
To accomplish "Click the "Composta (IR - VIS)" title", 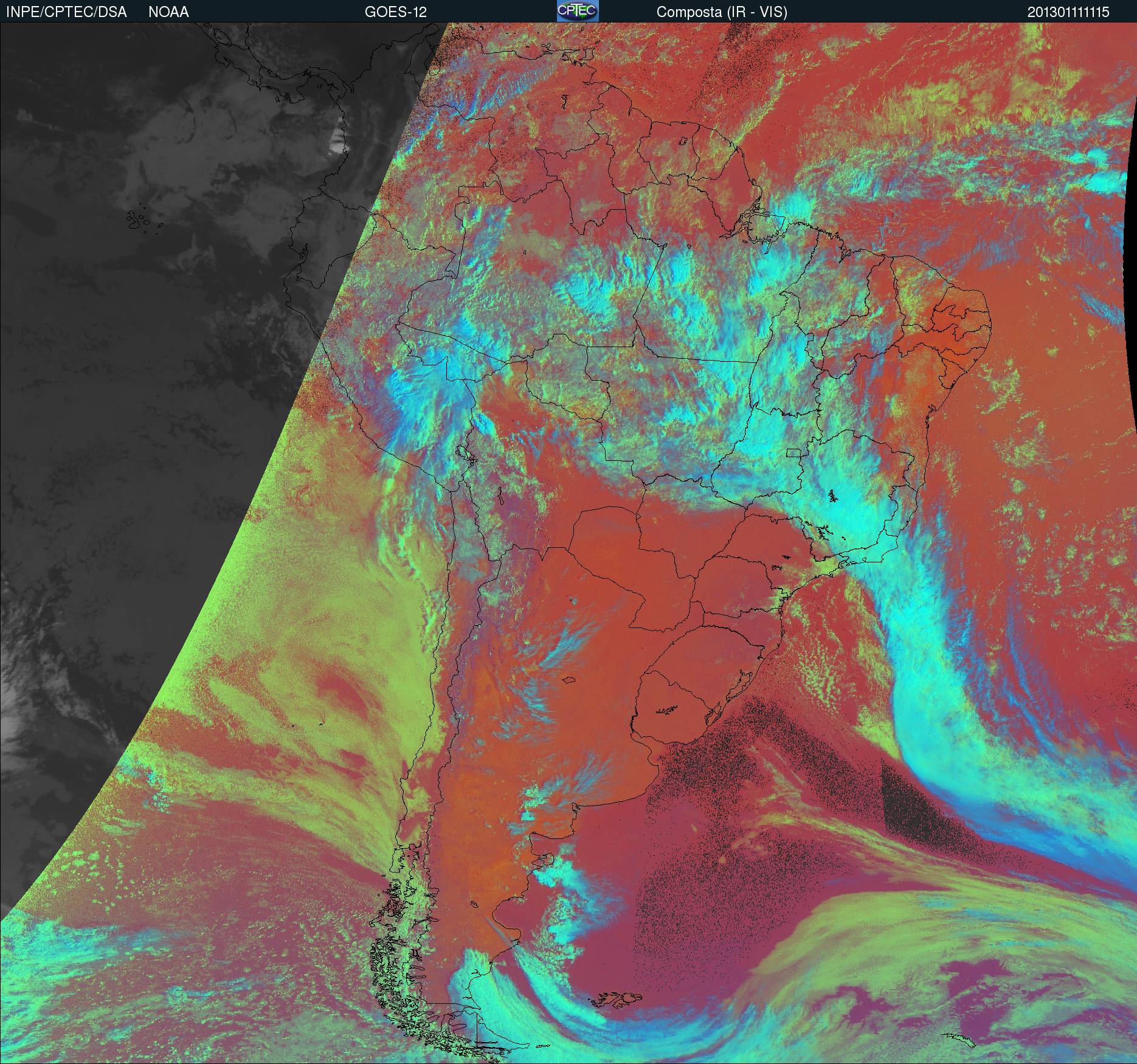I will coord(722,12).
